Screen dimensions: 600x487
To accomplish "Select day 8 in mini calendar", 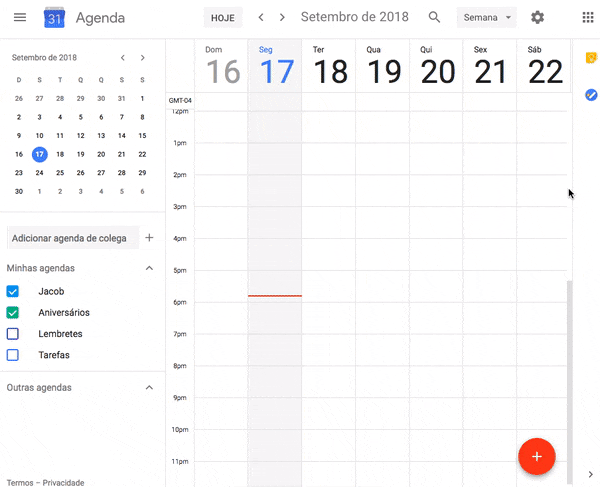I will (142, 117).
